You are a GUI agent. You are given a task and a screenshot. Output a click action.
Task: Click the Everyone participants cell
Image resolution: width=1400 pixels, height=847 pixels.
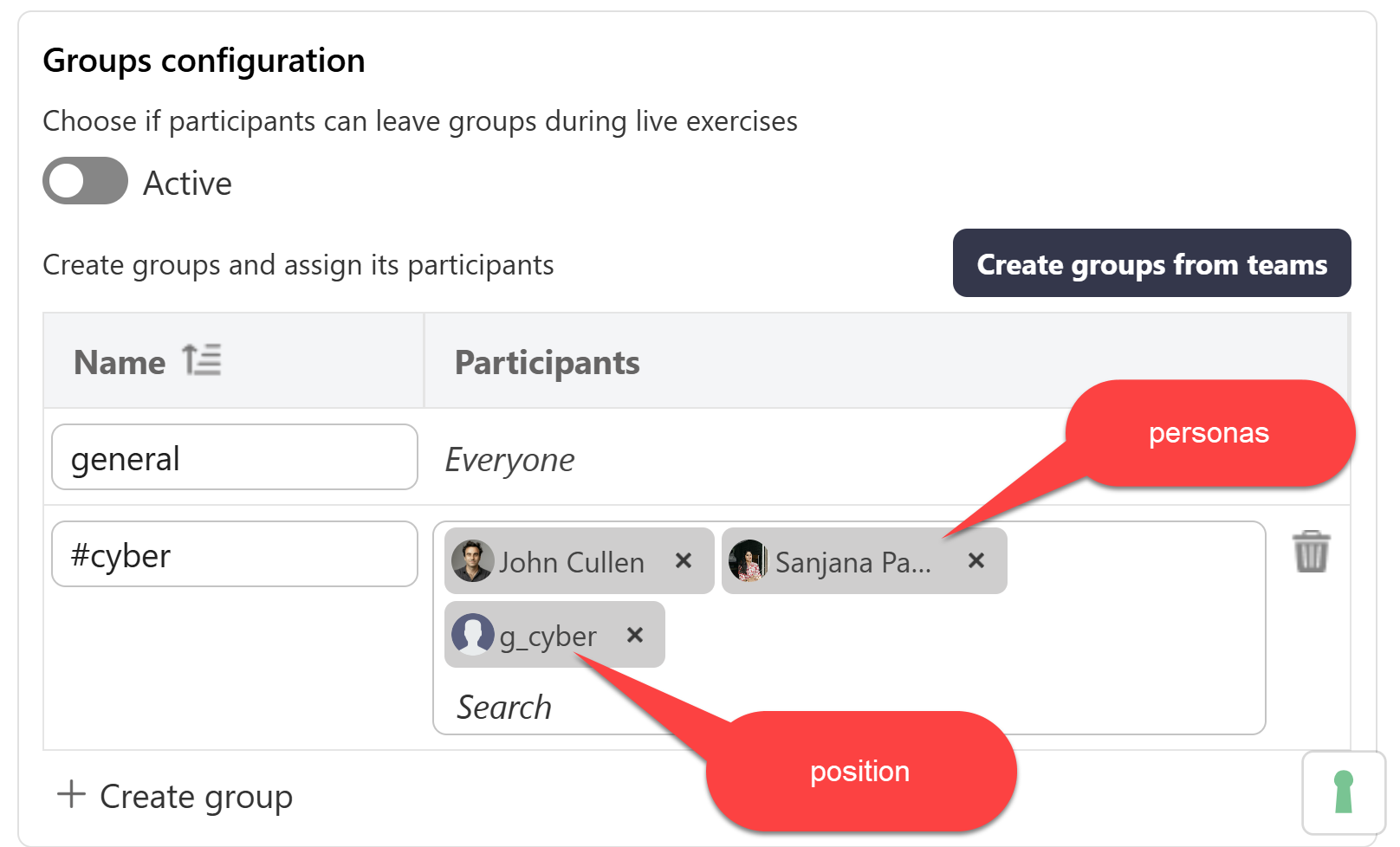[509, 460]
